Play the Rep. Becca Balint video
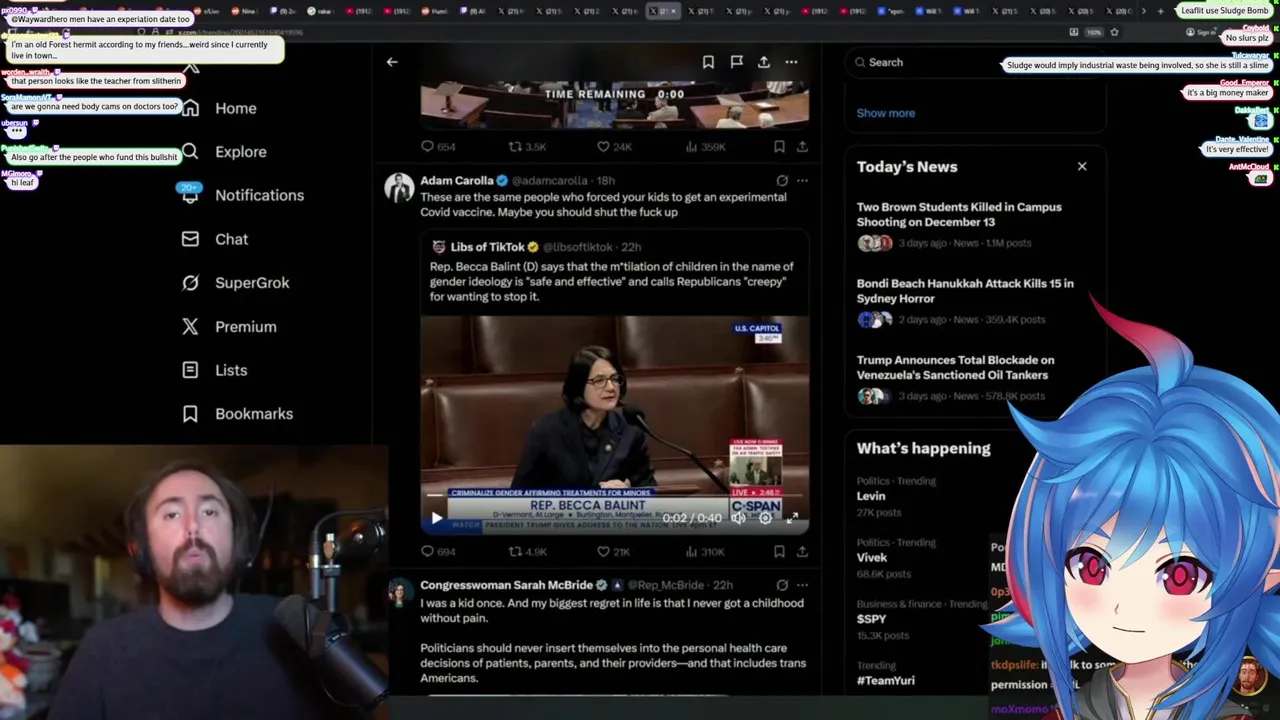The width and height of the screenshot is (1280, 720). [x=436, y=518]
